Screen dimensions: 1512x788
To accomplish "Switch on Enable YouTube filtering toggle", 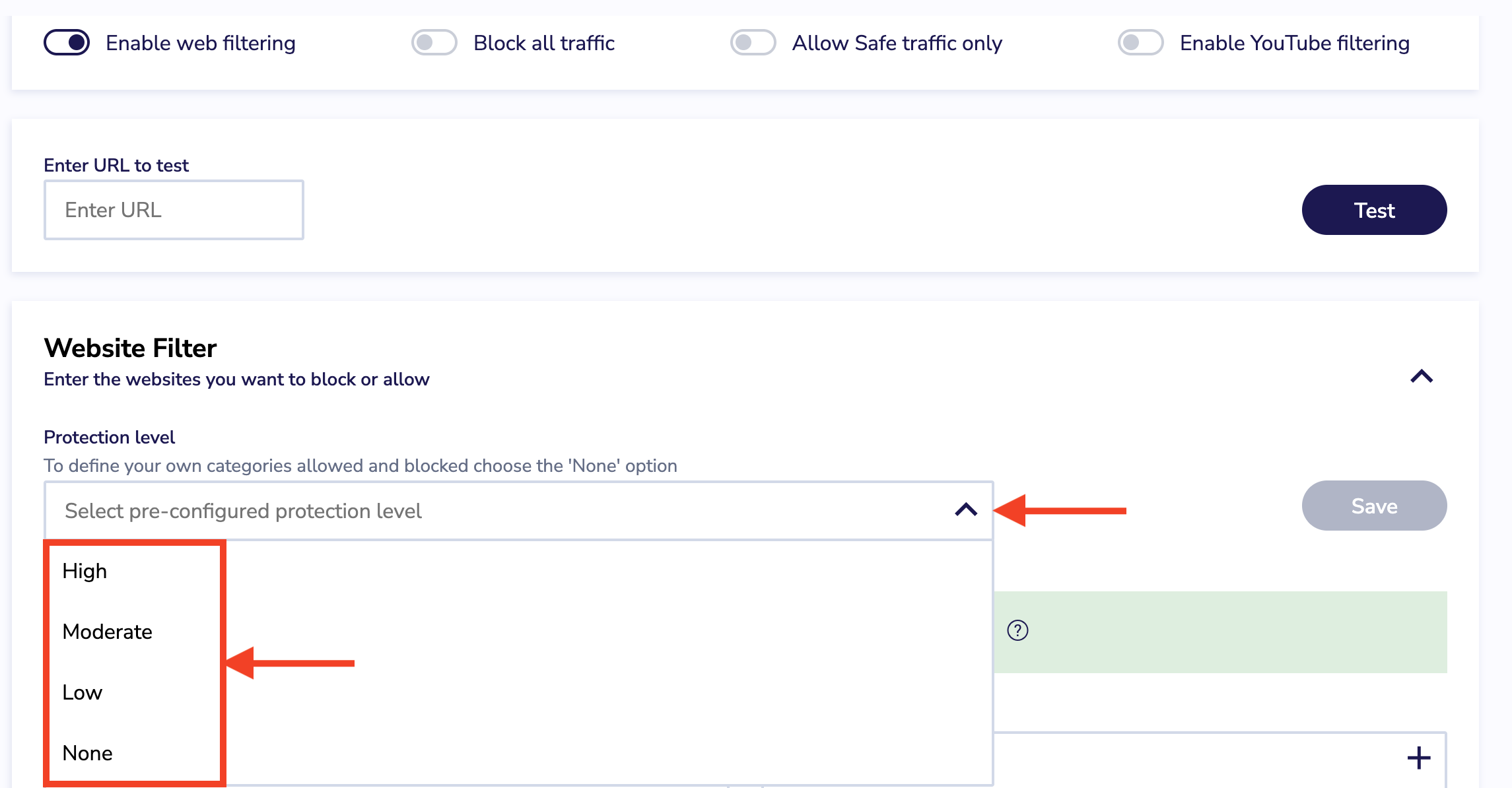I will coord(1141,43).
